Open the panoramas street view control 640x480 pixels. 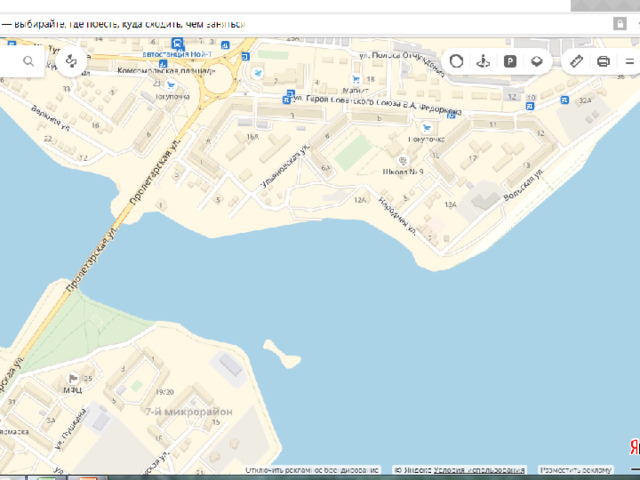(x=483, y=62)
